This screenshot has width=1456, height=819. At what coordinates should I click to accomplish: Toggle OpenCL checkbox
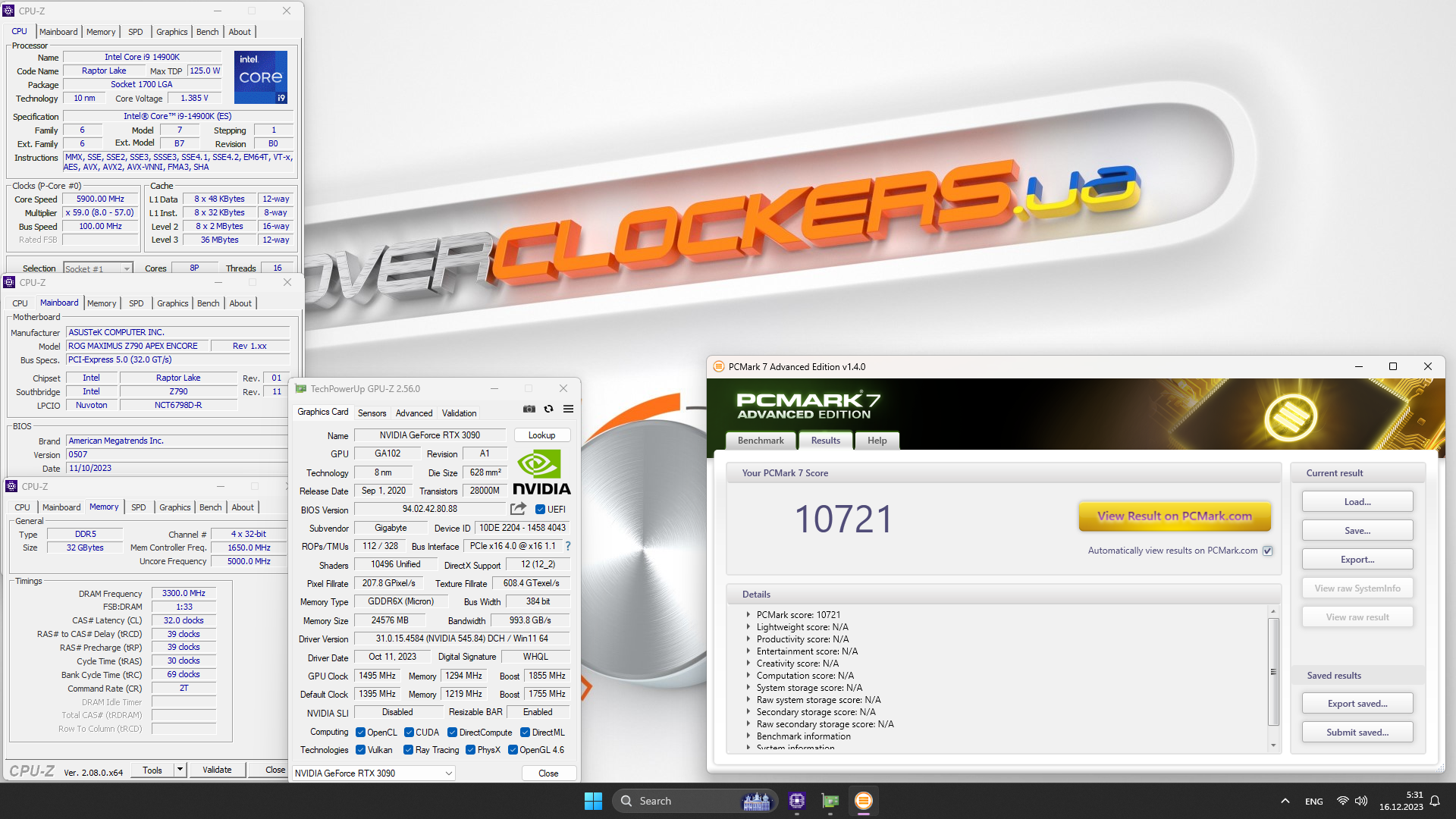pyautogui.click(x=361, y=733)
